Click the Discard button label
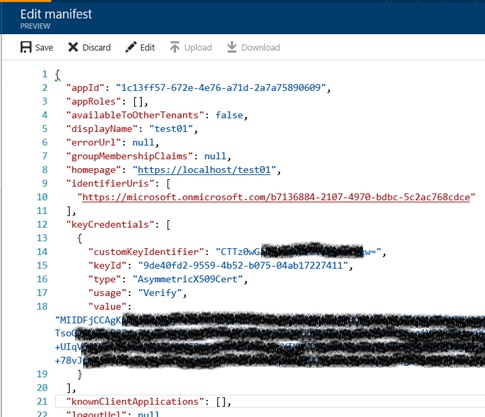The width and height of the screenshot is (485, 417). coord(96,48)
